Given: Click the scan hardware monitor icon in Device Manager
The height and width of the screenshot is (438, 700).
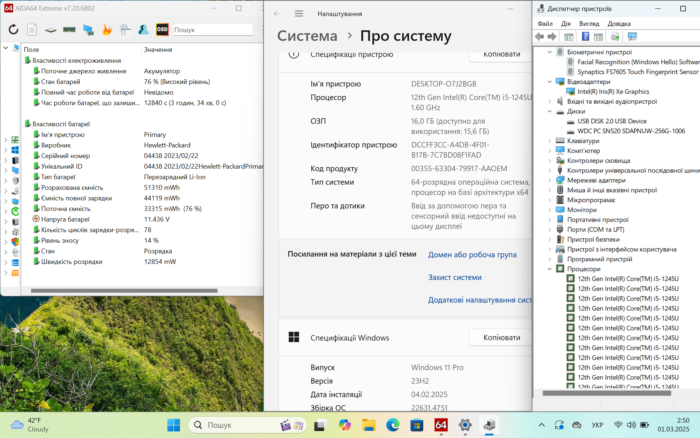Looking at the screenshot, I should pos(632,37).
